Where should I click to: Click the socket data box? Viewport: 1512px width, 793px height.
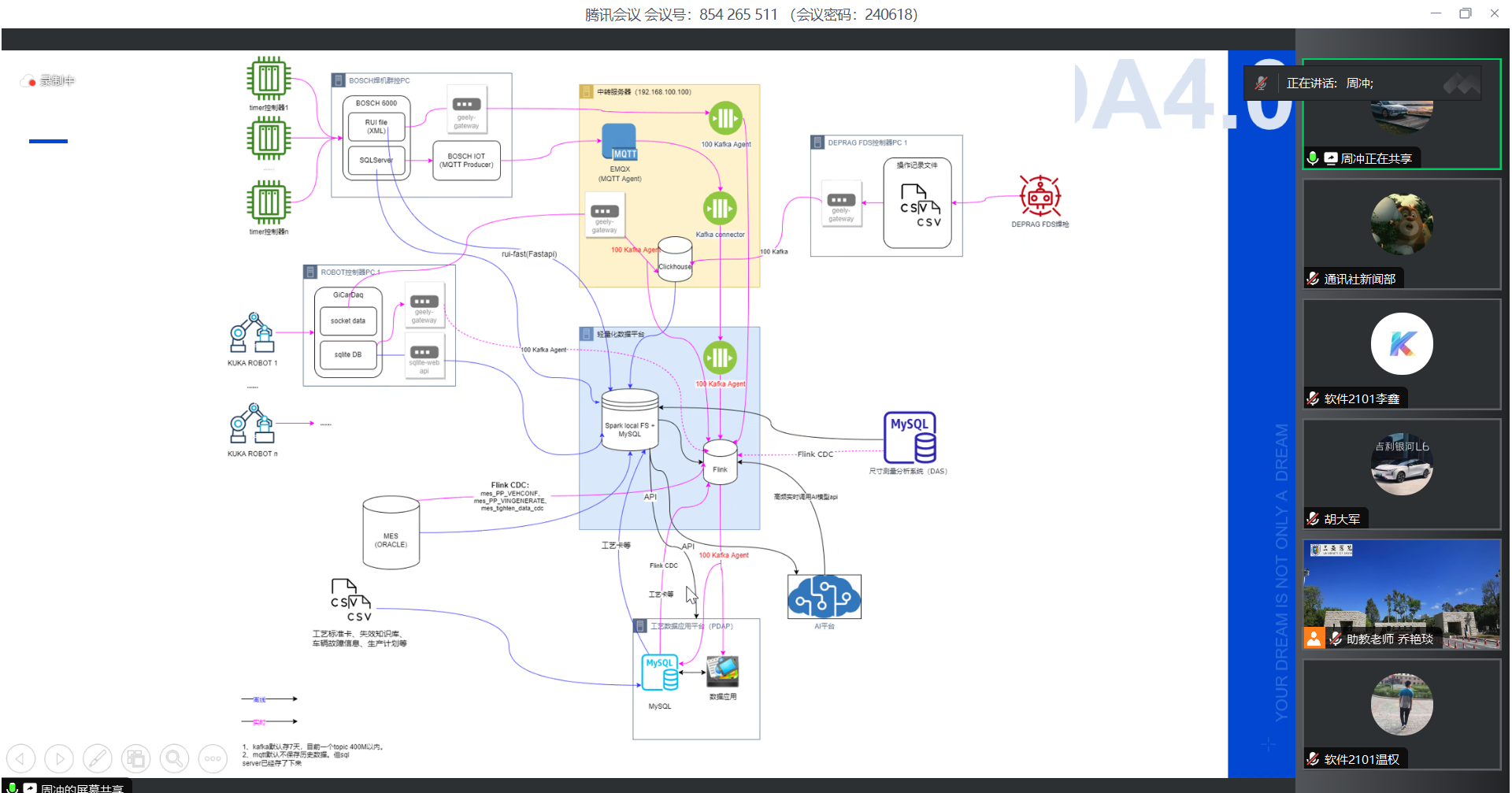point(348,321)
